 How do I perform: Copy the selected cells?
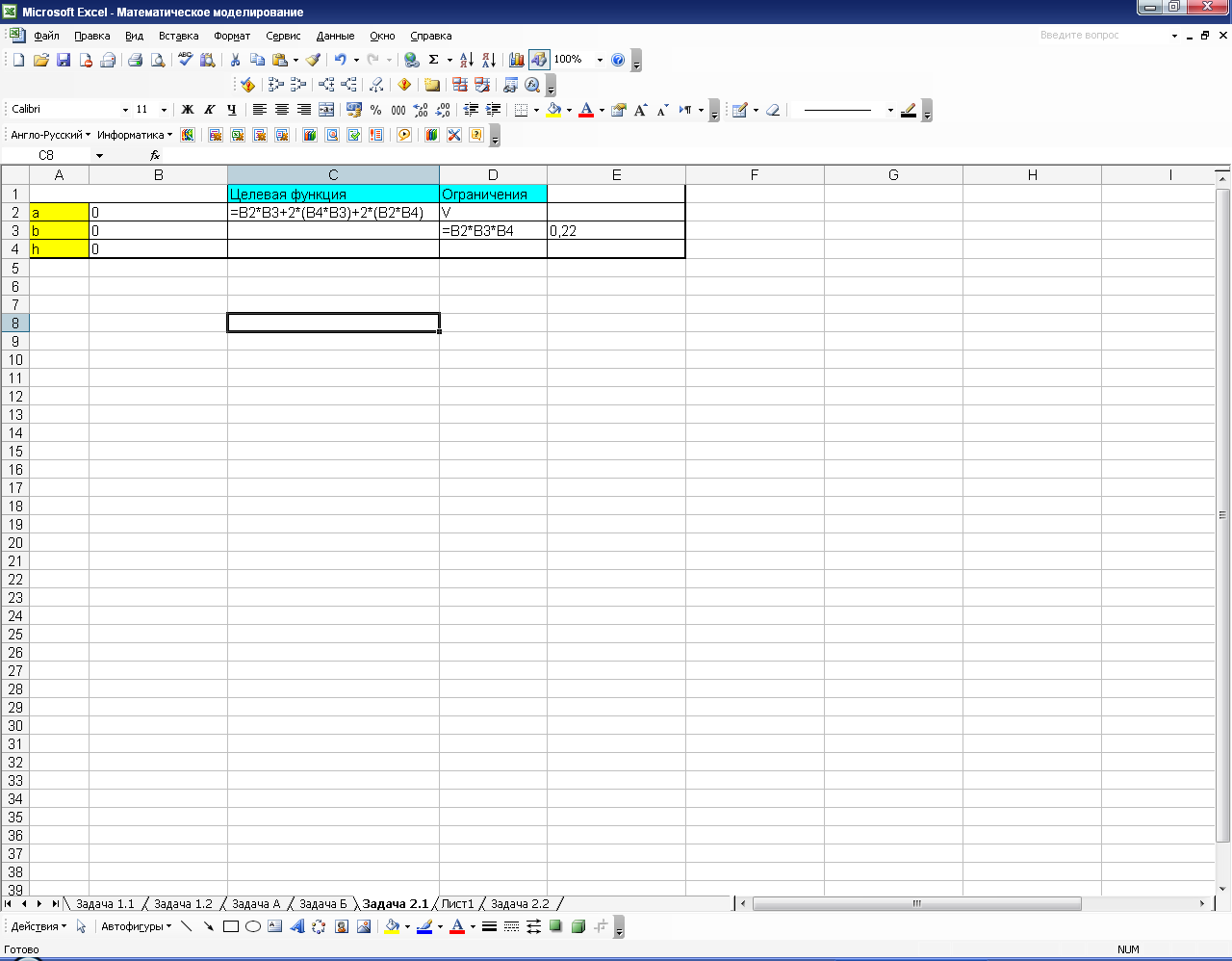tap(257, 60)
